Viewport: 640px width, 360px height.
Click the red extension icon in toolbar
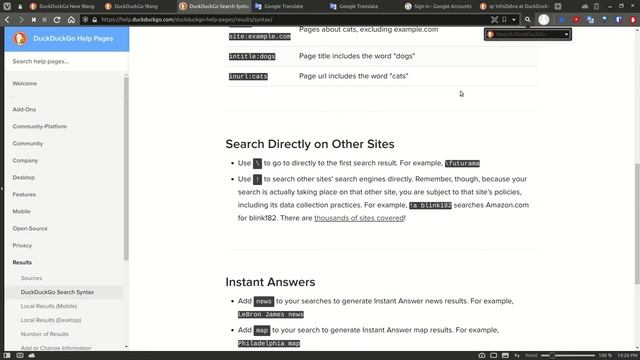(x=576, y=20)
